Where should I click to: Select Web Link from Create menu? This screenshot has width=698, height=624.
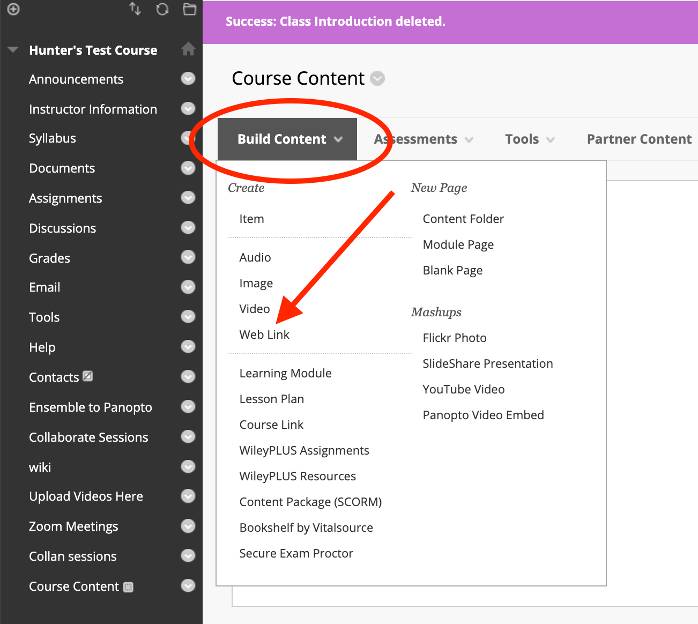[x=264, y=335]
